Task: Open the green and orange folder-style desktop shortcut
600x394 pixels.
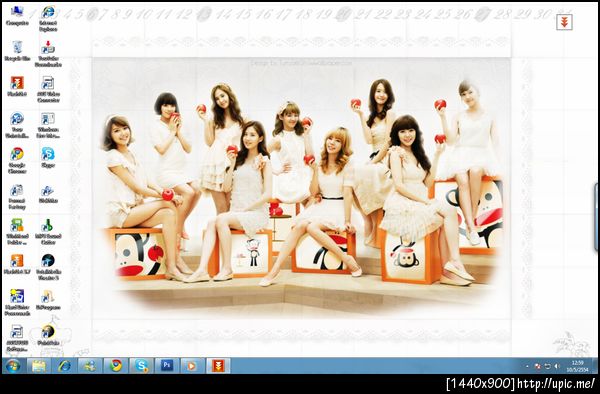Action: pyautogui.click(x=17, y=231)
